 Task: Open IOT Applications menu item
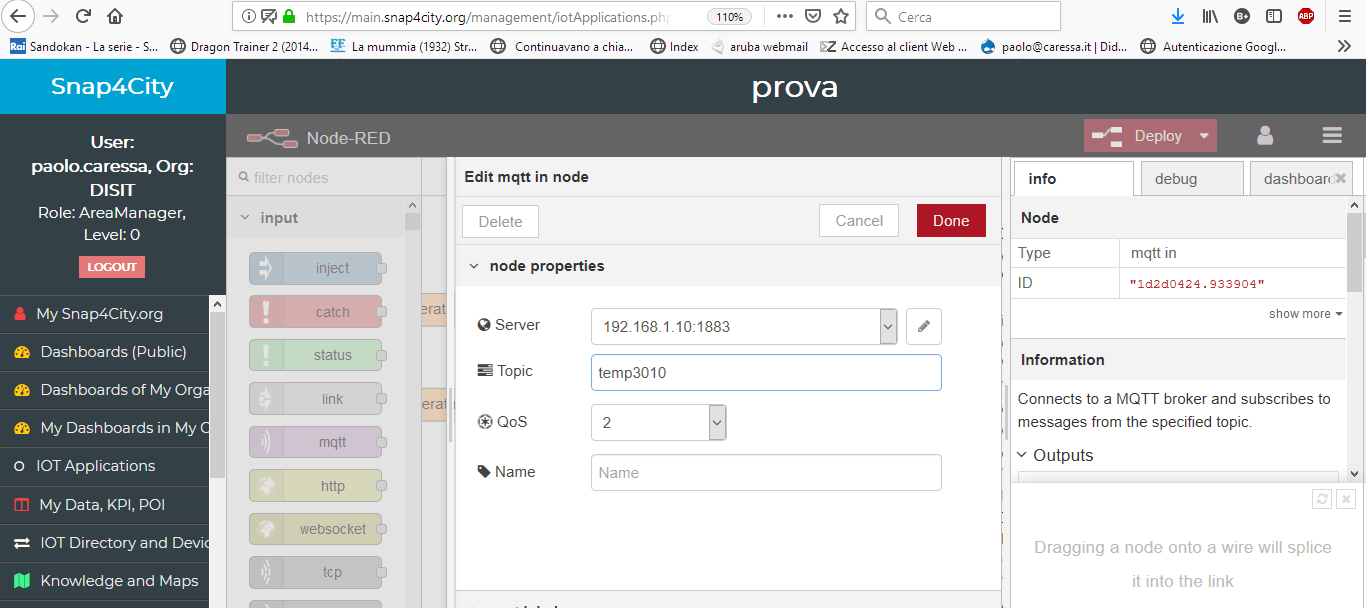104,466
